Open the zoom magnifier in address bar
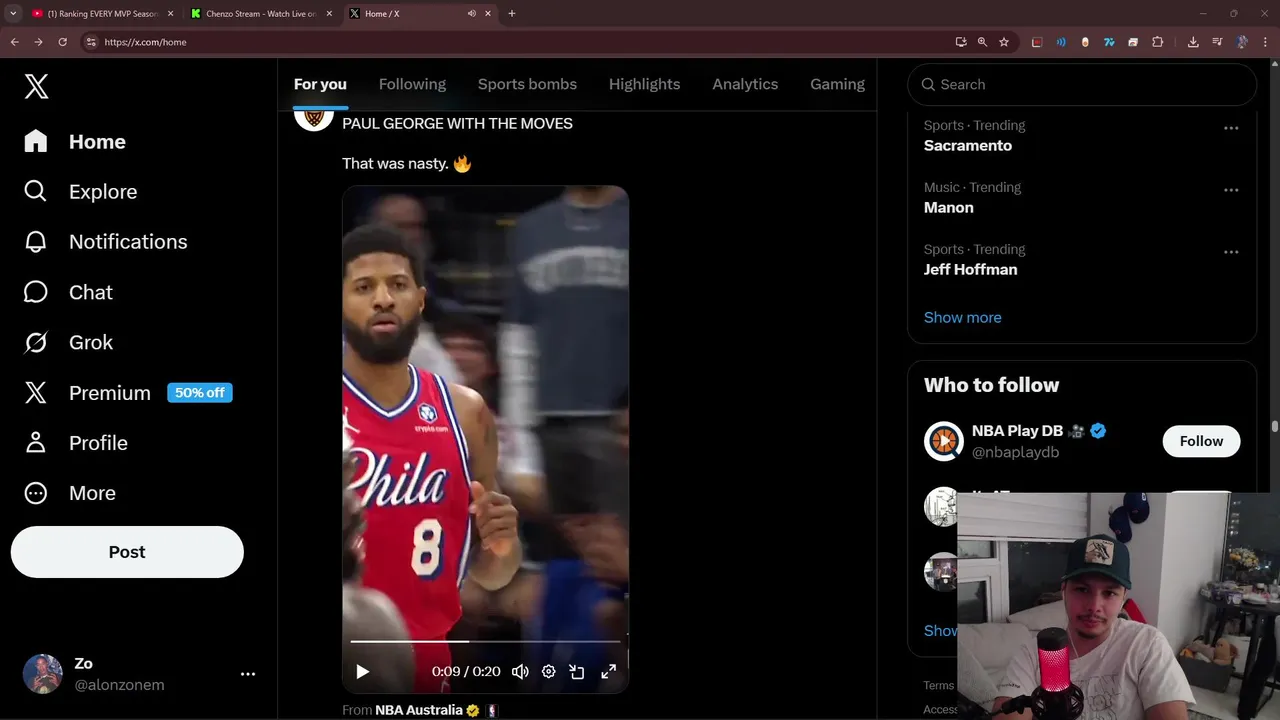The height and width of the screenshot is (720, 1280). click(982, 42)
